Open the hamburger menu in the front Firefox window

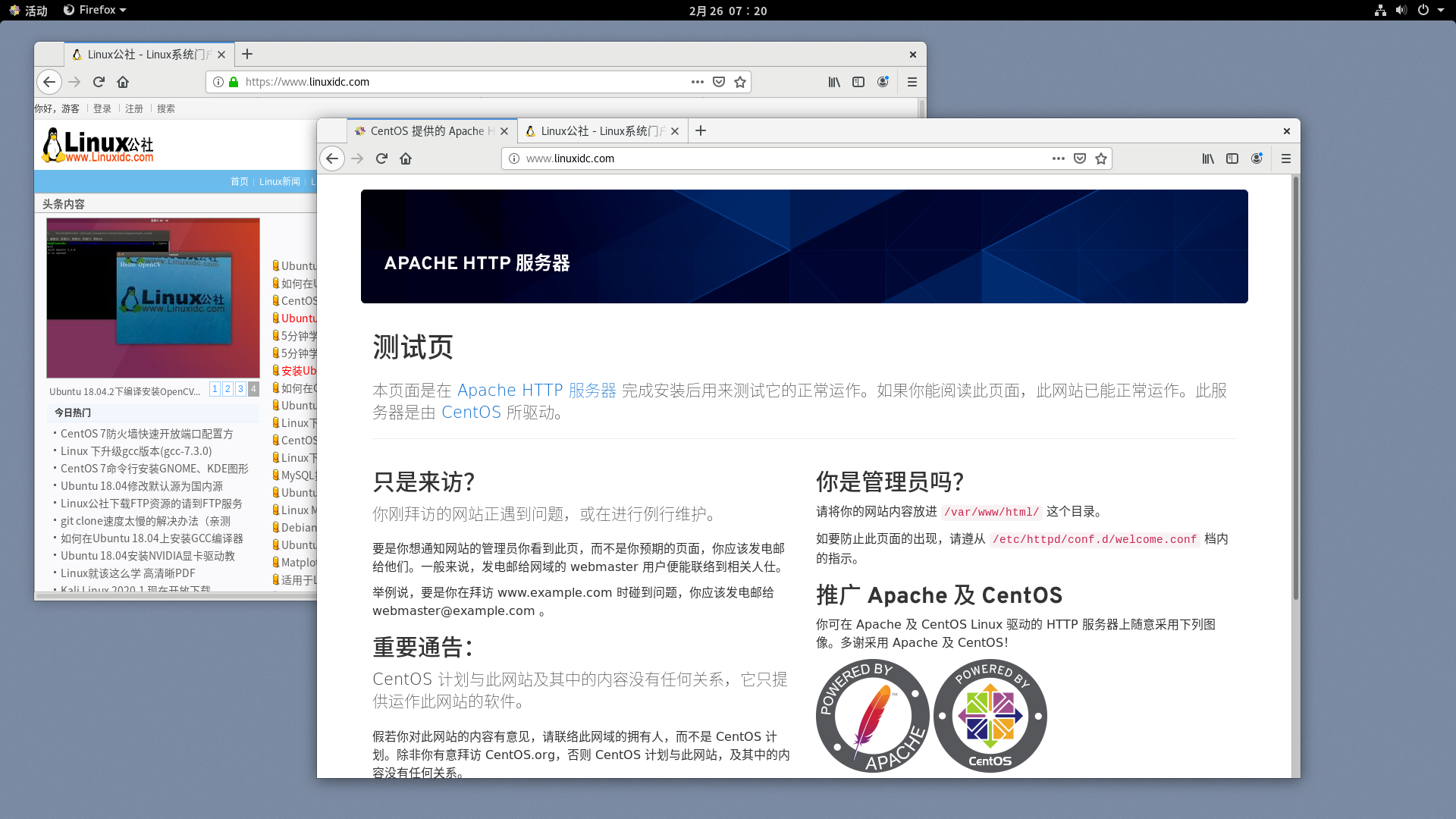(x=1285, y=158)
